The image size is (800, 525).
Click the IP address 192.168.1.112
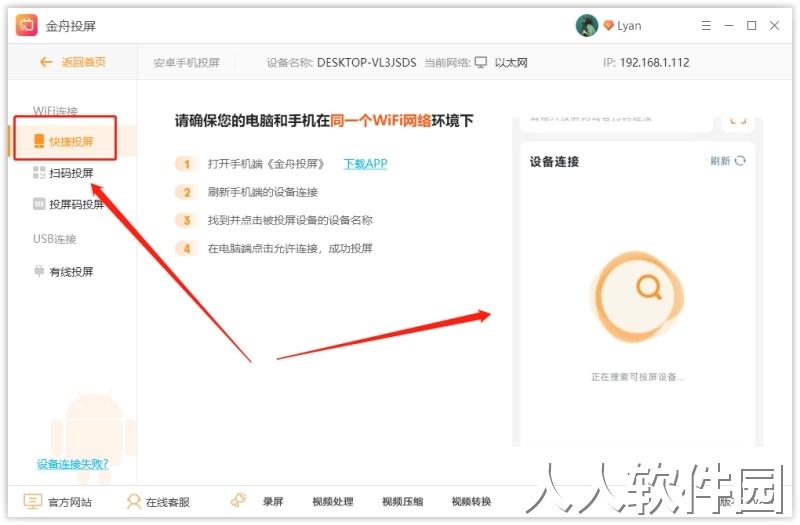654,63
